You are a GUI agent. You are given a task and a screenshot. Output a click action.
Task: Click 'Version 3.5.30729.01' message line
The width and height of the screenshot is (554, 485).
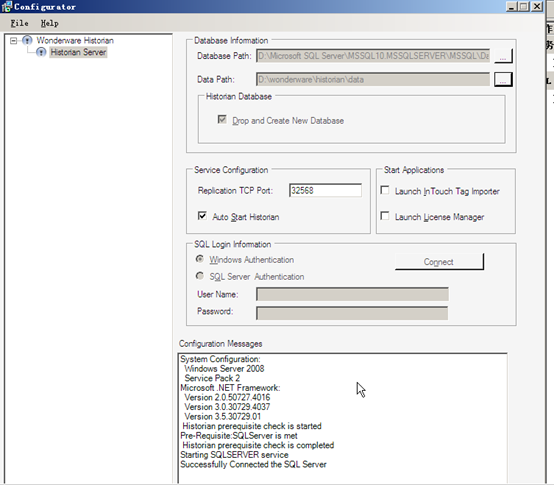pos(223,417)
